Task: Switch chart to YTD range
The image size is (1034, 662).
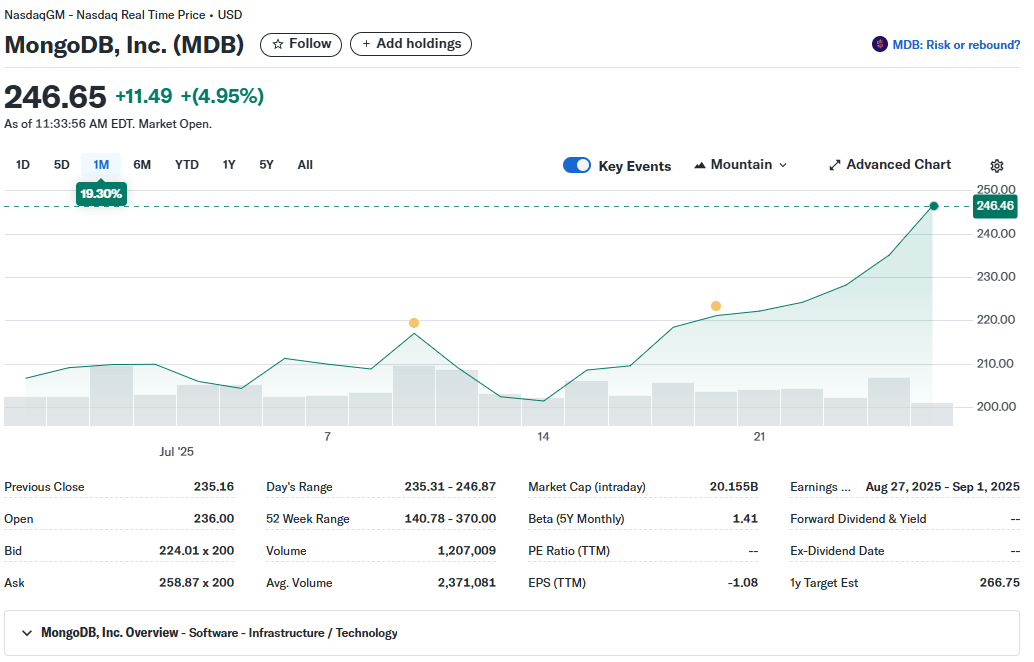Action: (x=187, y=165)
